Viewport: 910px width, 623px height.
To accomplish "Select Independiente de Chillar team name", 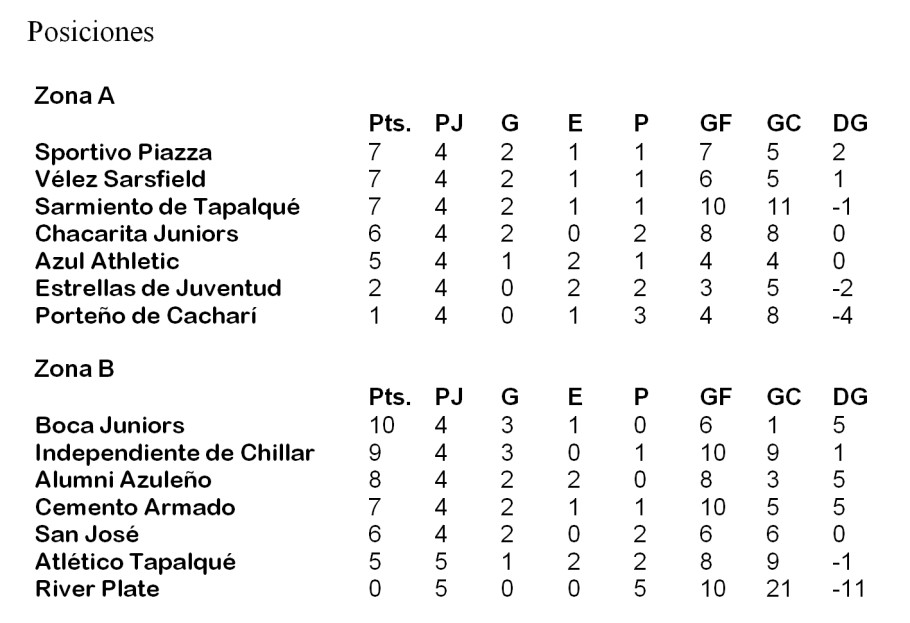I will (175, 452).
